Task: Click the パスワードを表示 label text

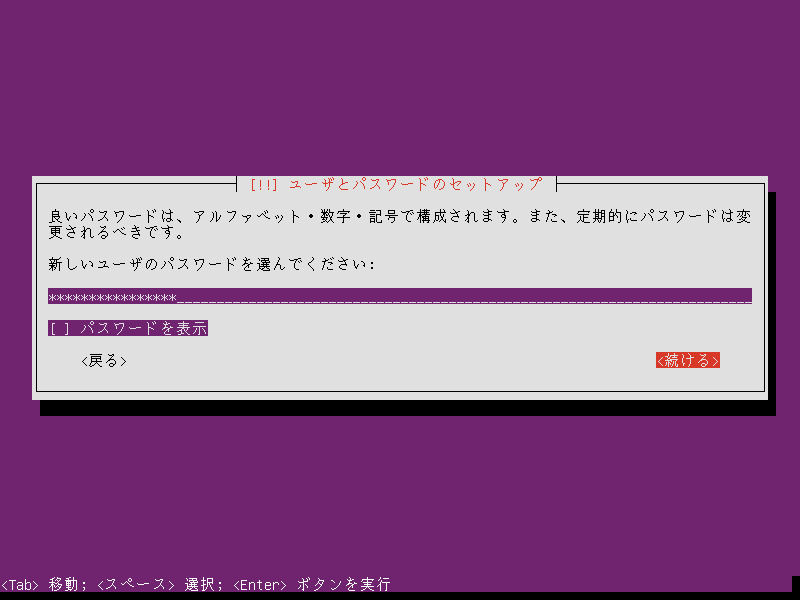Action: (144, 328)
